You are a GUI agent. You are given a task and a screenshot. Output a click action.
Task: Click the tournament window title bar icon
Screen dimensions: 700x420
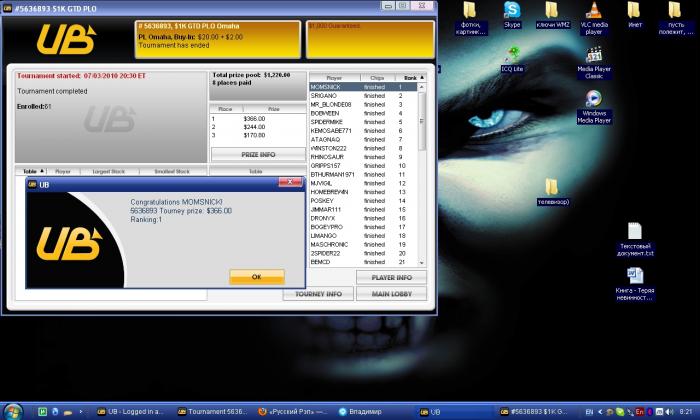tap(7, 8)
